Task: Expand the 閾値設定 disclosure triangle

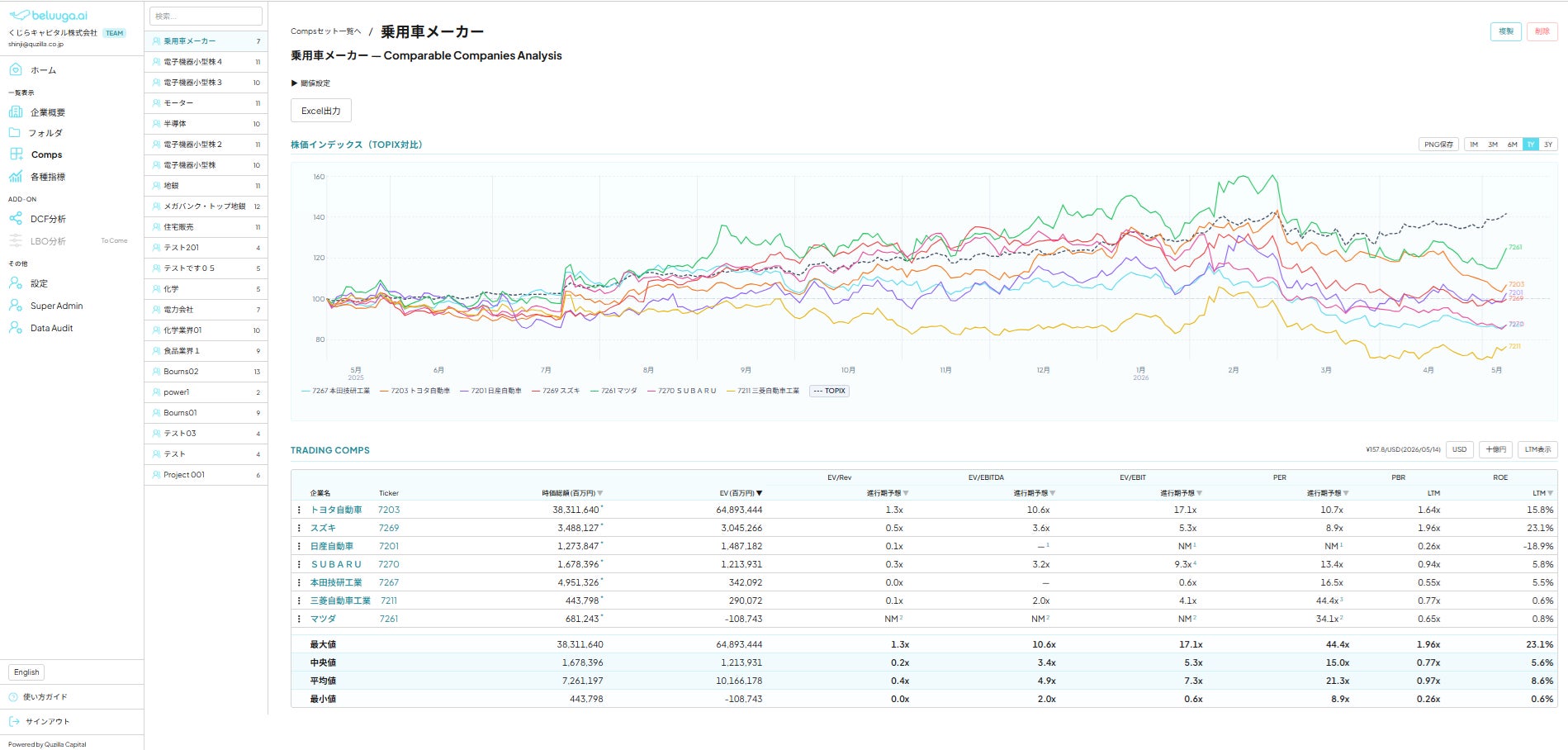Action: pos(294,83)
